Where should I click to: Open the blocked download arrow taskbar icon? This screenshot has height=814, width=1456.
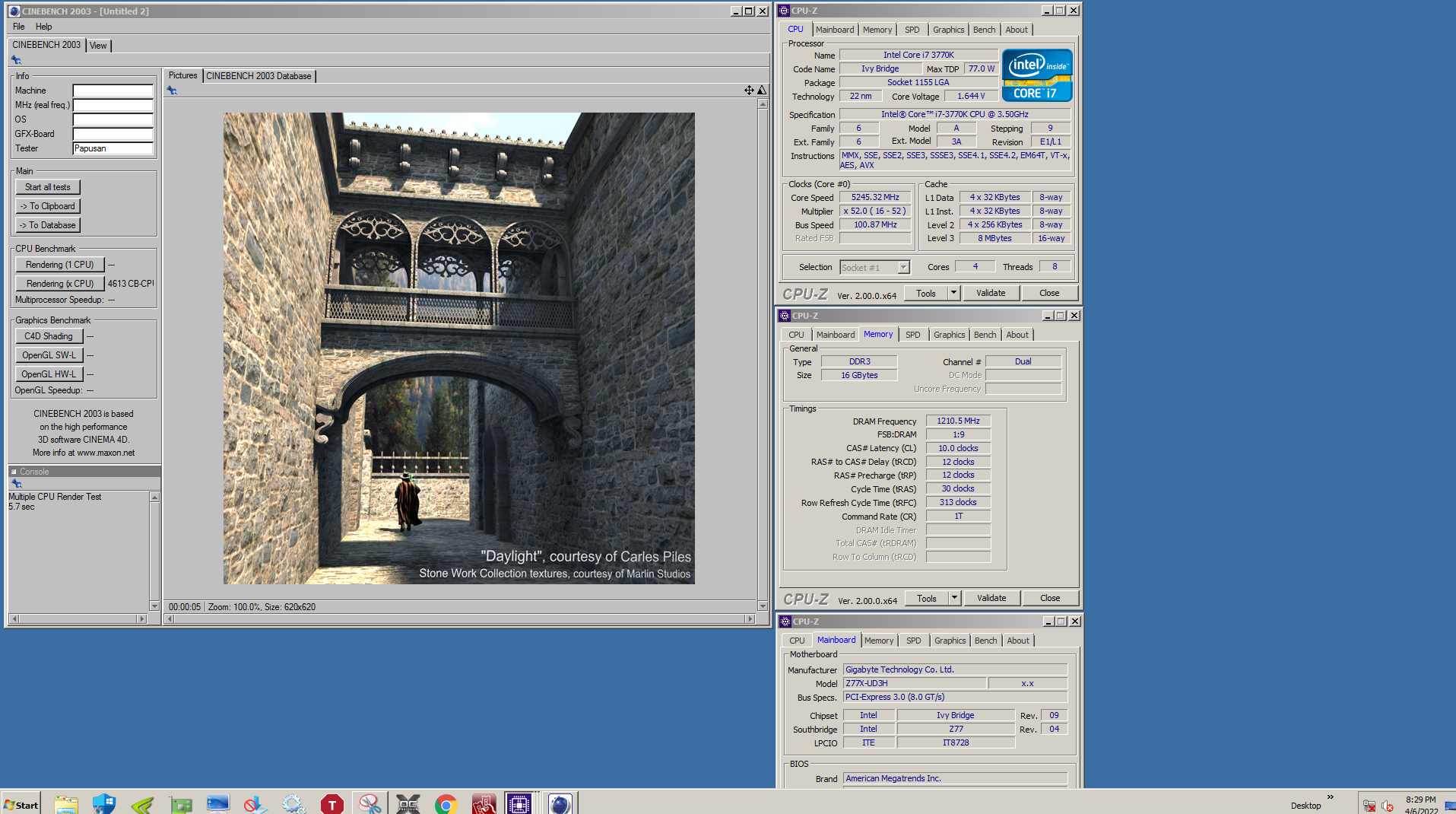coord(255,804)
